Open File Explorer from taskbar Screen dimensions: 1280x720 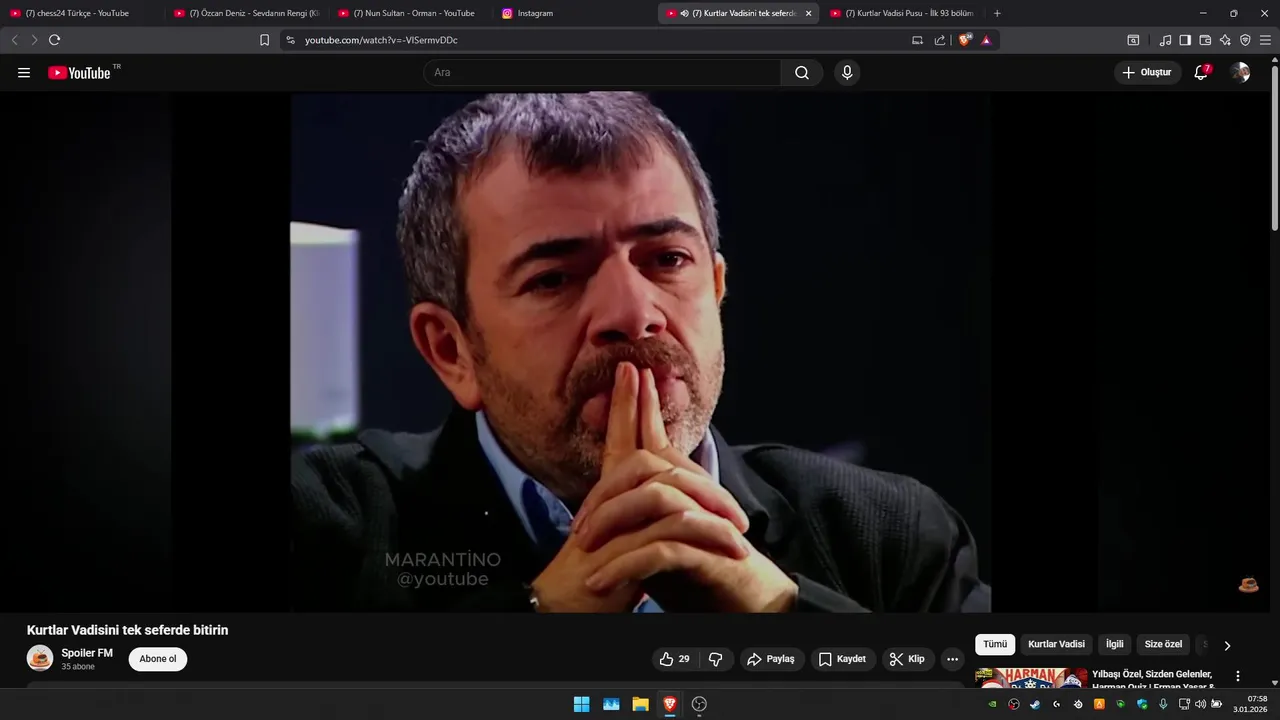(640, 704)
